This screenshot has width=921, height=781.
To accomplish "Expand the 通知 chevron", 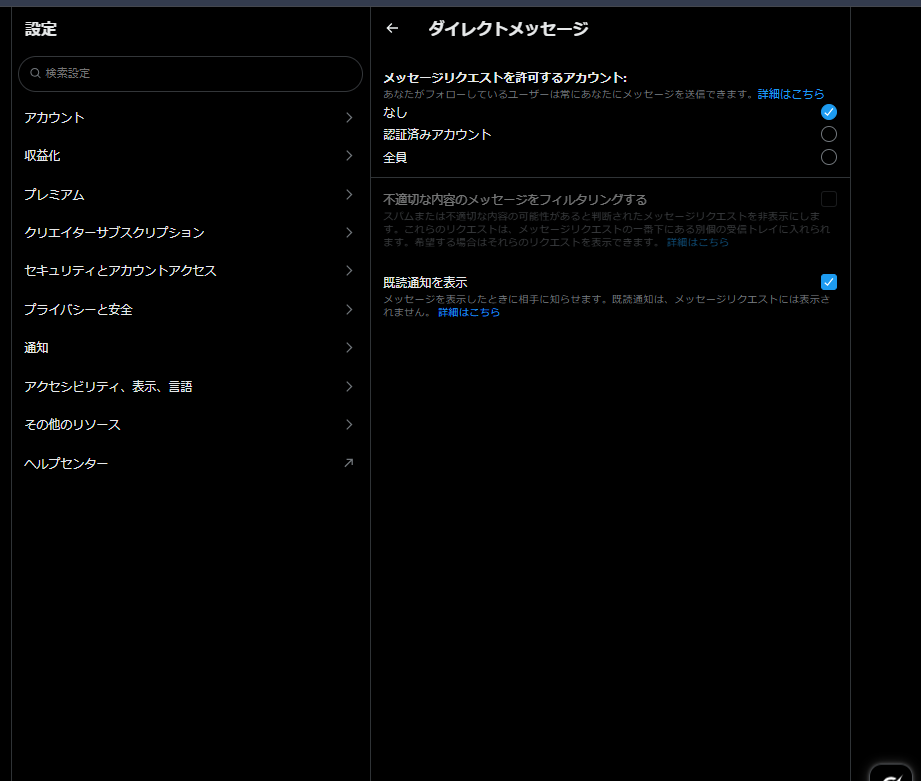I will click(349, 348).
